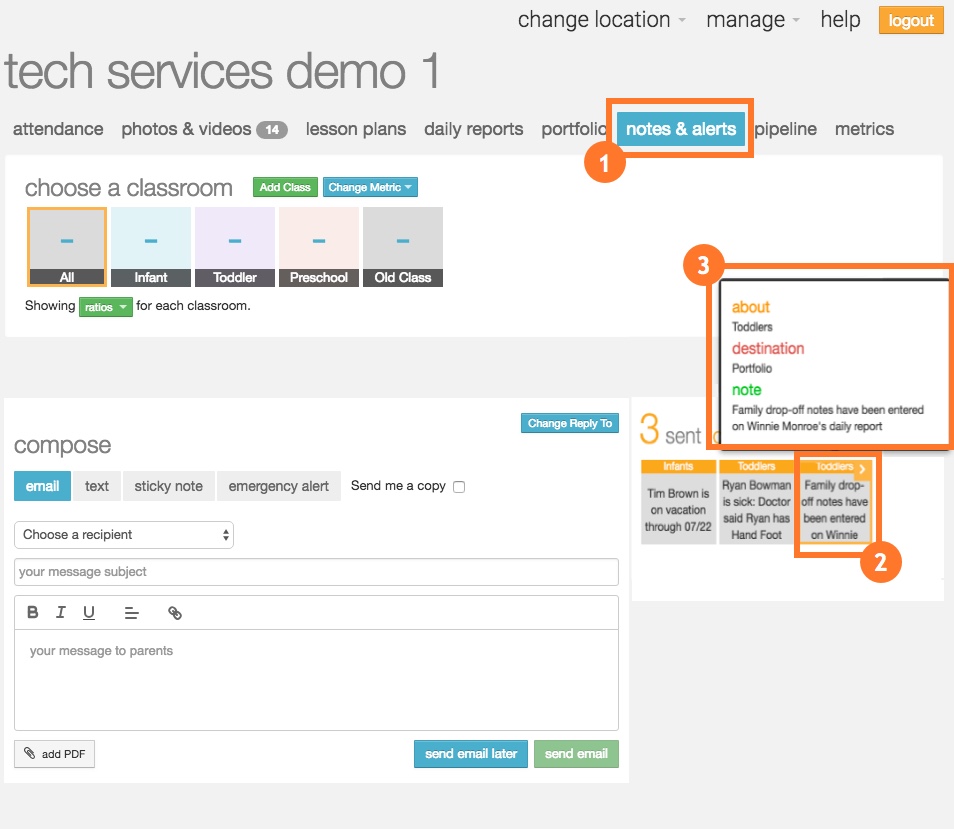
Task: Open the manage menu
Action: [745, 19]
